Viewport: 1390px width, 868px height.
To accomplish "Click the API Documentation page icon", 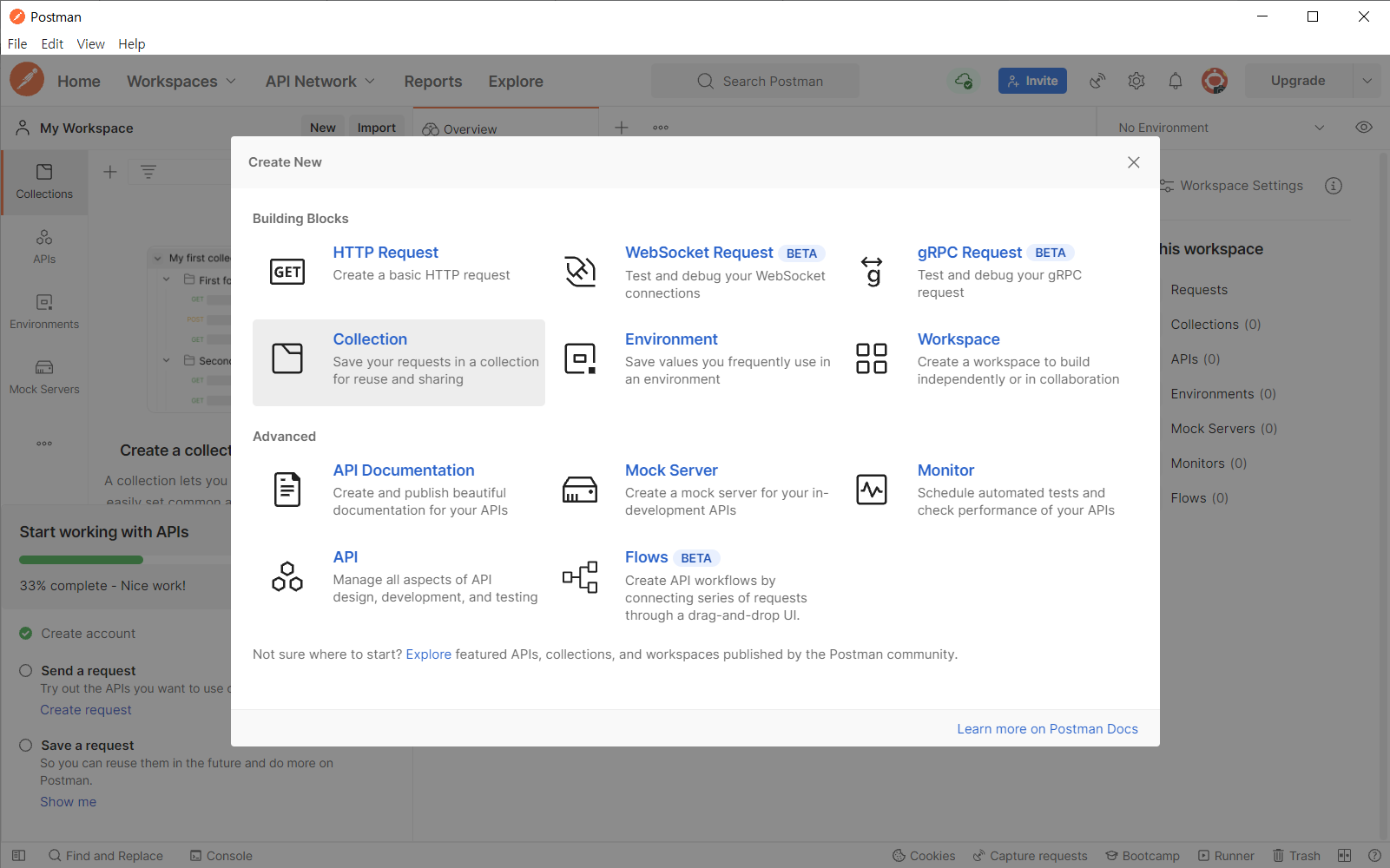I will click(x=287, y=490).
